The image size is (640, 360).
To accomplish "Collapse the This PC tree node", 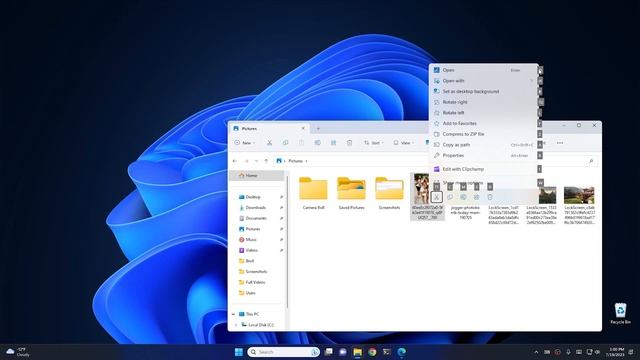I will pos(234,314).
